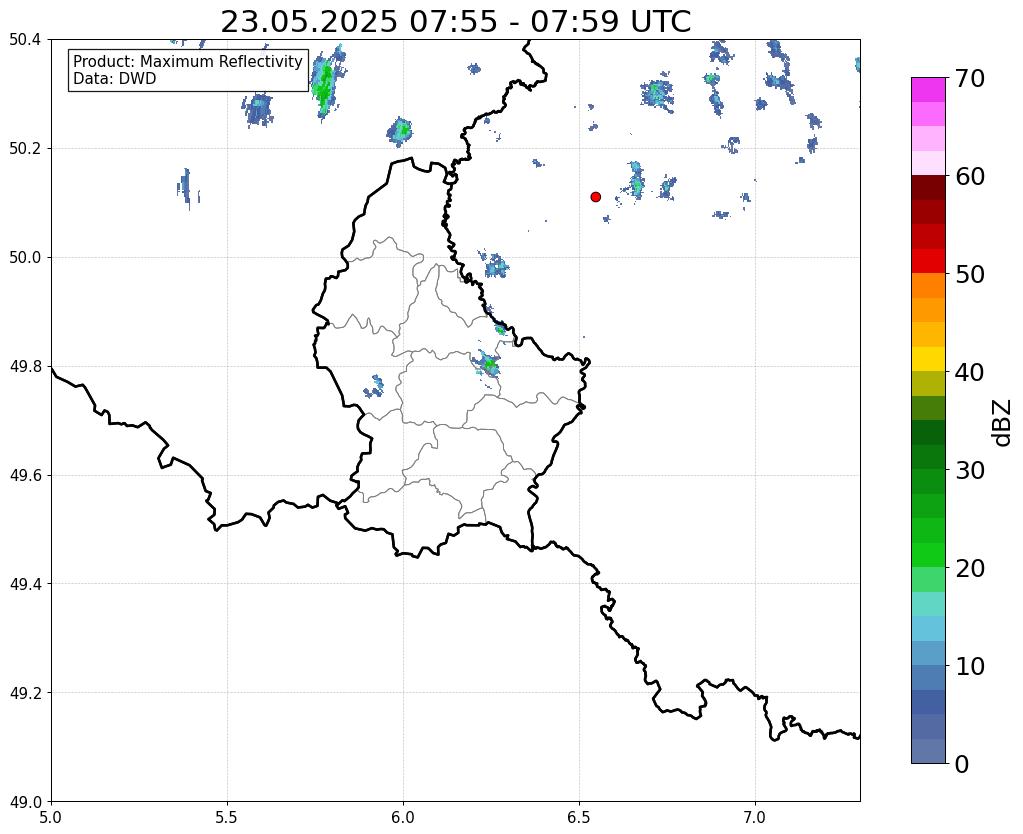Click the plot title date and time text
This screenshot has height=834, width=1023.
[455, 22]
